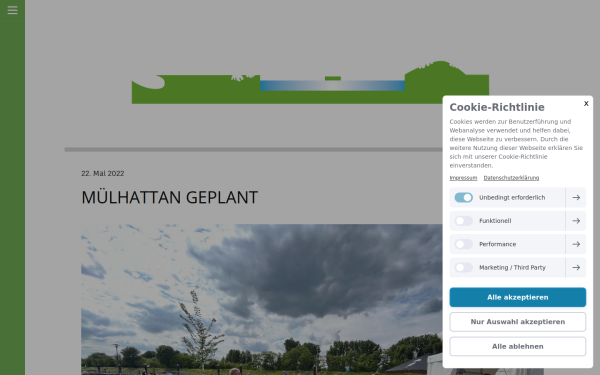Click the Alle ablehnen button
The image size is (600, 375).
[517, 346]
